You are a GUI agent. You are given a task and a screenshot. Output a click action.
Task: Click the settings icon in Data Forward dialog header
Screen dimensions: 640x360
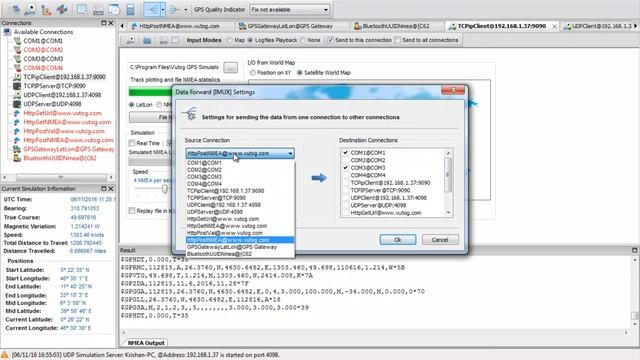tap(190, 114)
